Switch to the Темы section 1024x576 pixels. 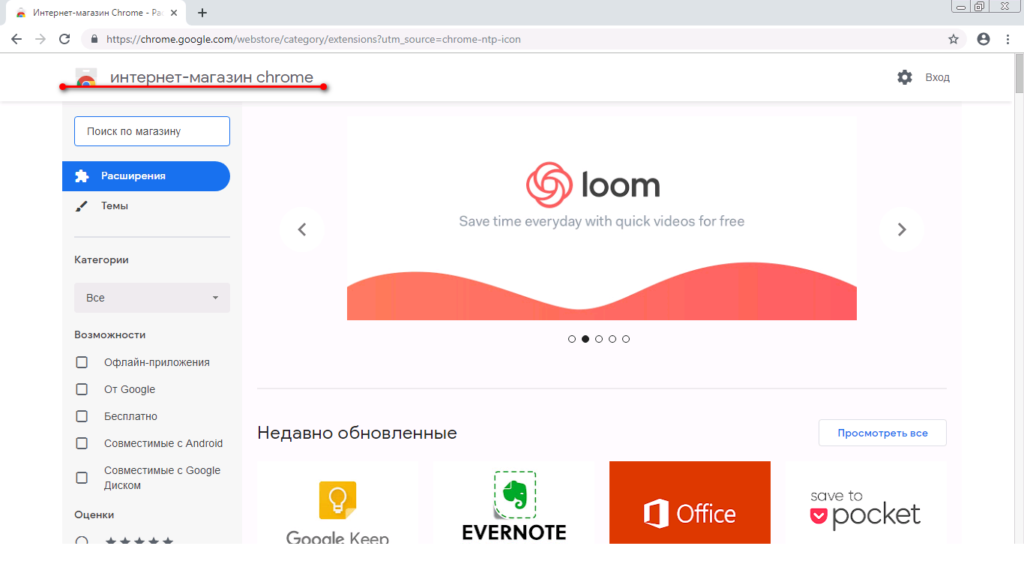[x=114, y=206]
